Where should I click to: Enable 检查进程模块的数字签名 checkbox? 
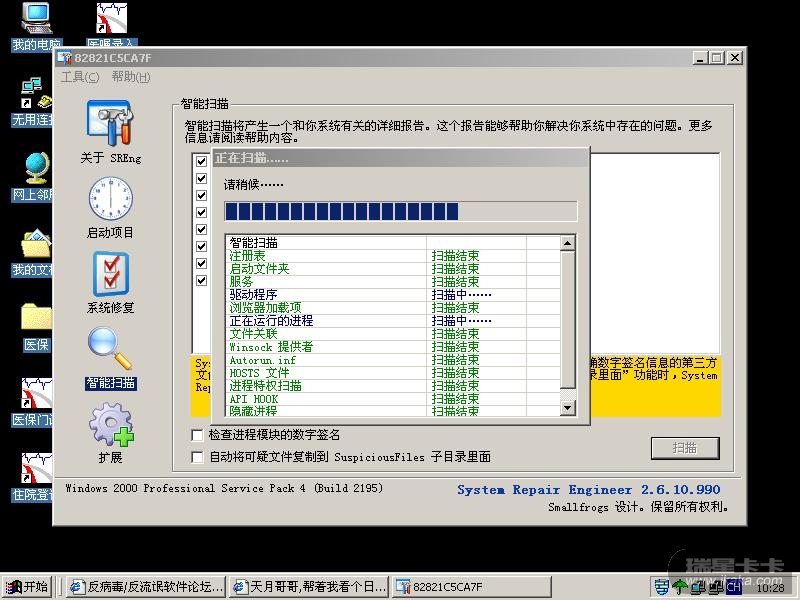click(x=197, y=435)
